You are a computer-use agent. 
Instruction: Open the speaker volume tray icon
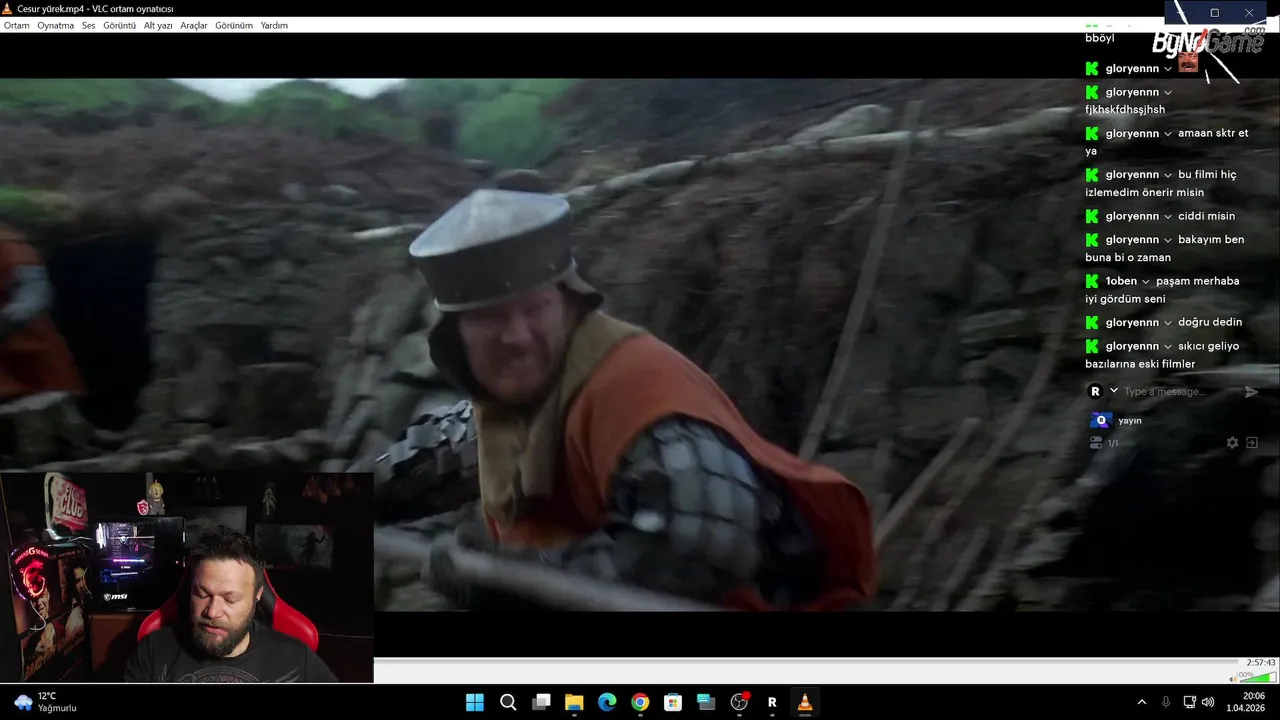click(1208, 702)
